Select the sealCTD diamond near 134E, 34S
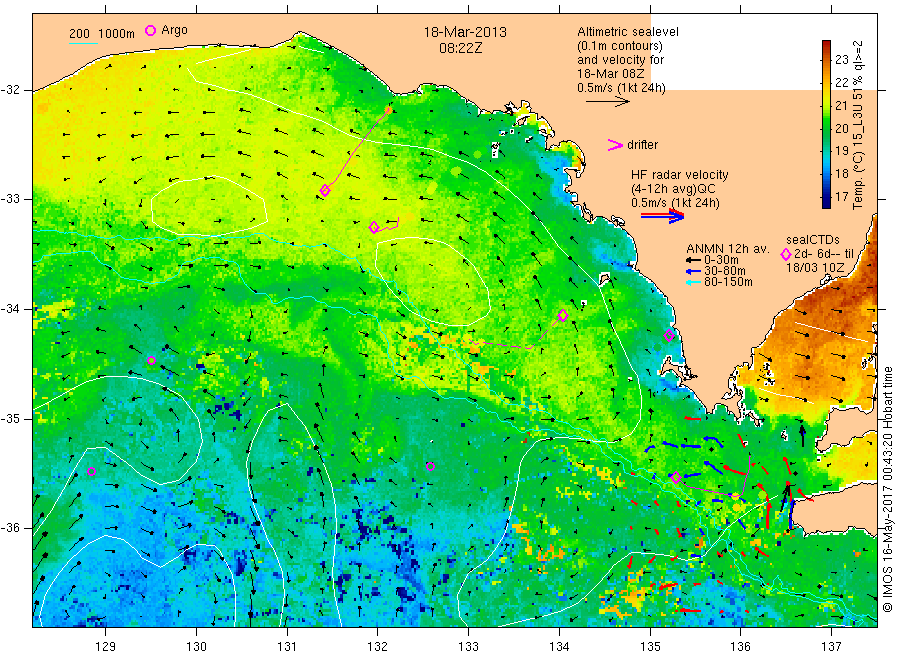900x660 pixels. tap(563, 315)
